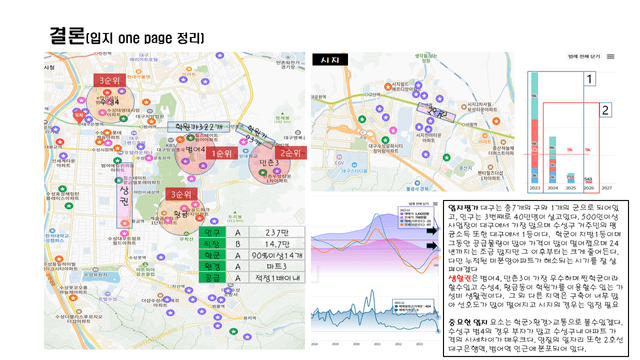Select the 만촌3 circle on the map
The height and width of the screenshot is (360, 640).
pos(269,163)
